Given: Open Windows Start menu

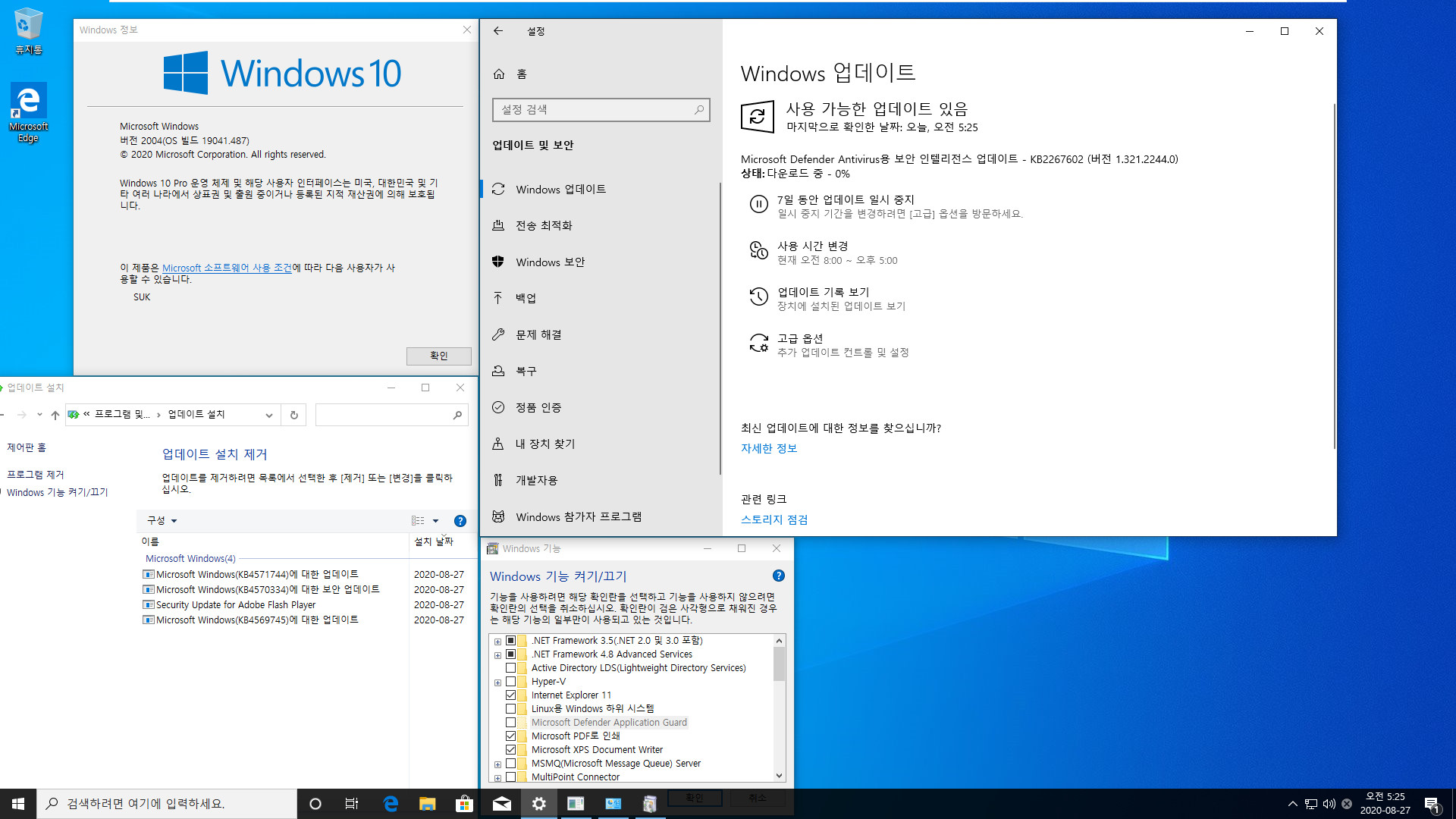Looking at the screenshot, I should tap(18, 804).
